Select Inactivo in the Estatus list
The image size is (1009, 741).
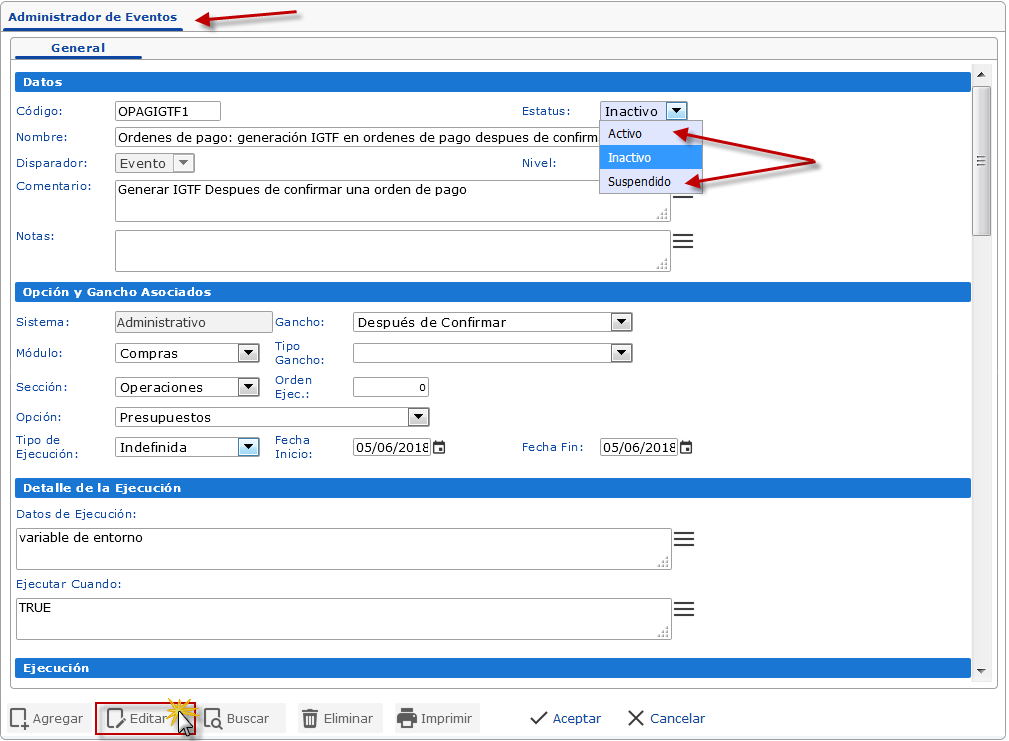(651, 158)
